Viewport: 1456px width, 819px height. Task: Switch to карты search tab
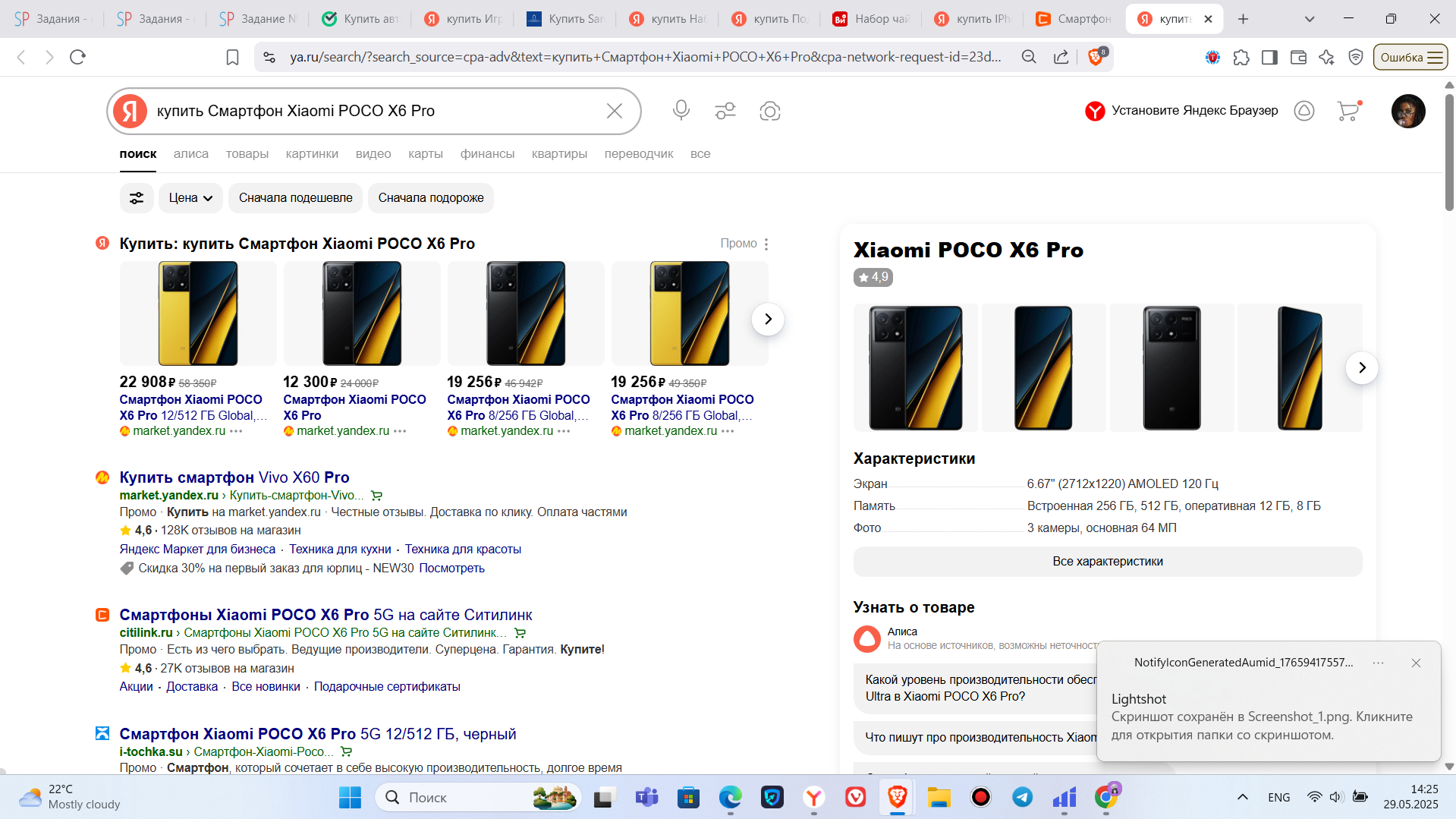click(x=425, y=153)
